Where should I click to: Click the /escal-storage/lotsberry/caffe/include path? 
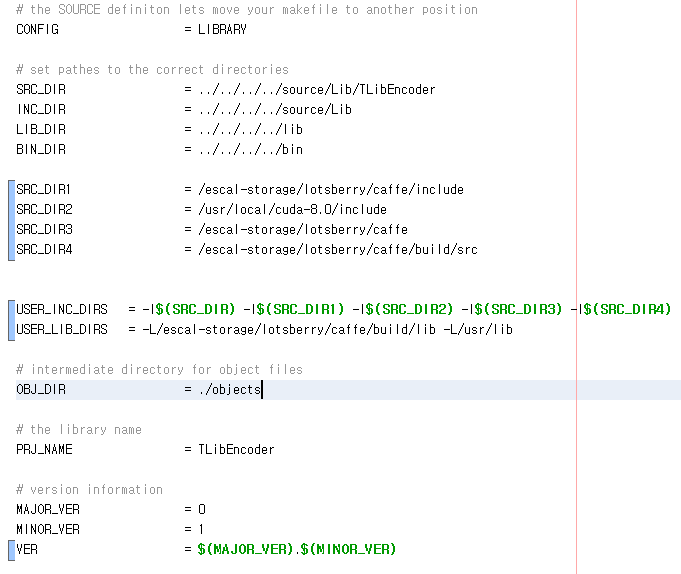pyautogui.click(x=331, y=189)
